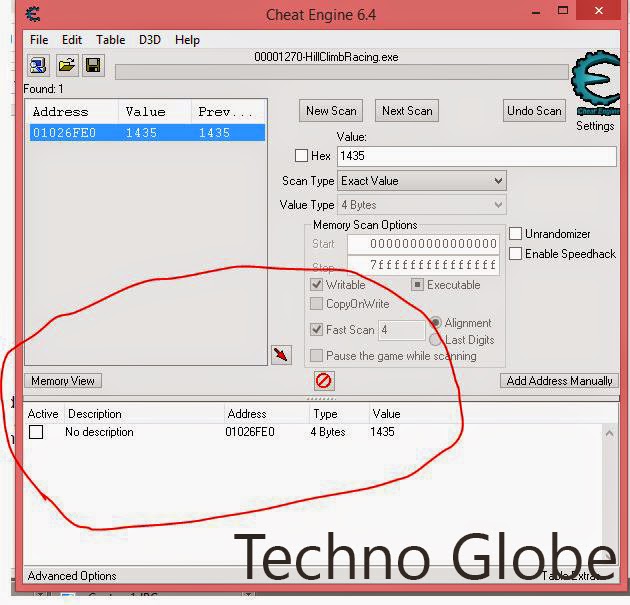Click the address table scrollbar up arrow
630x605 pixels.
(x=610, y=433)
